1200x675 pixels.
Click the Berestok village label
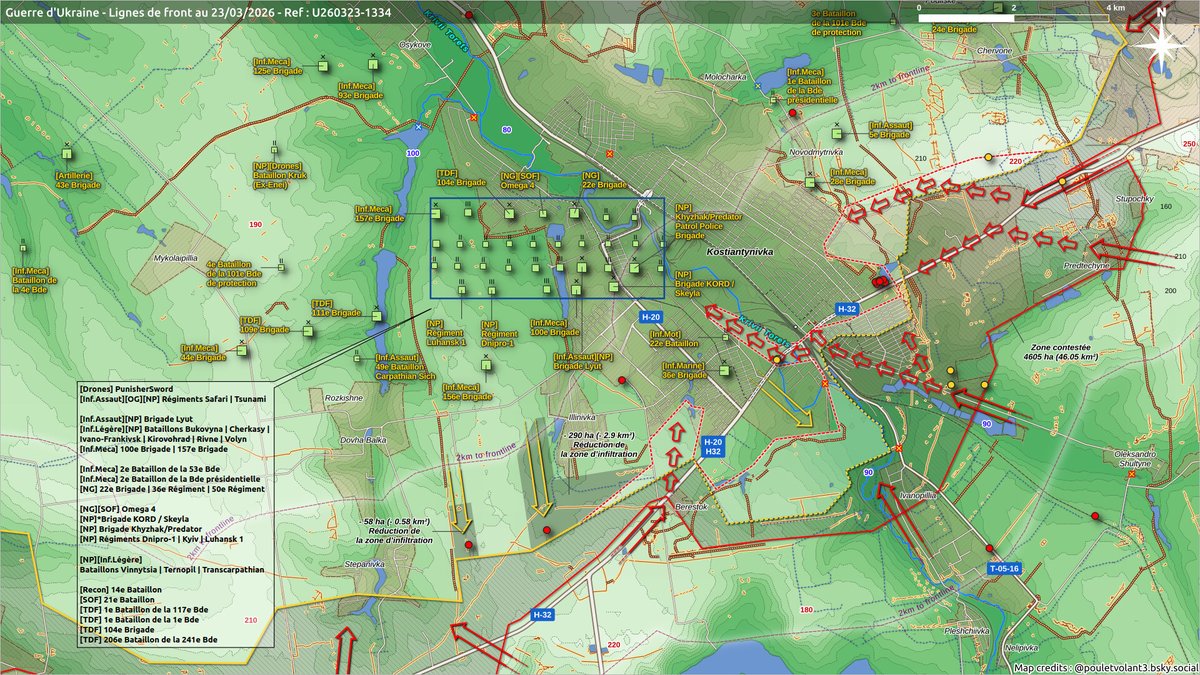pyautogui.click(x=692, y=506)
